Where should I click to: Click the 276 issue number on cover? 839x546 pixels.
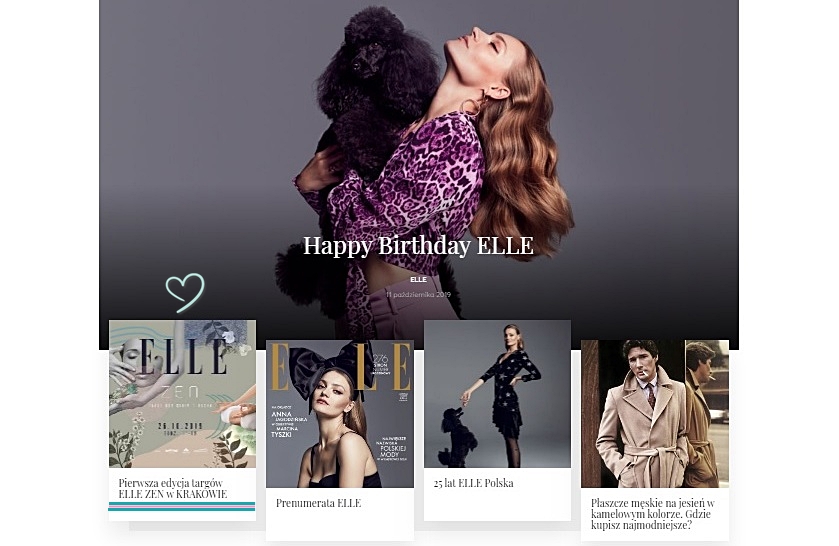point(380,358)
